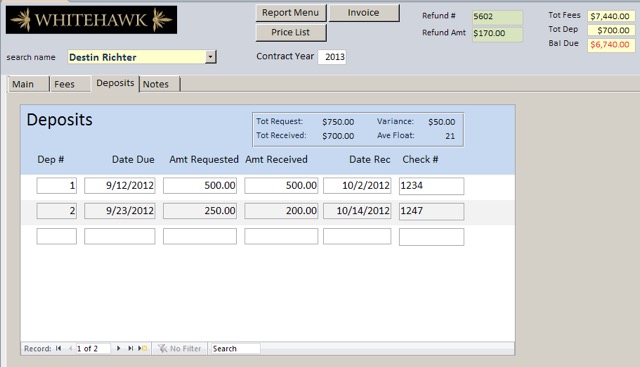Click the Amt Received column header
The width and height of the screenshot is (640, 367).
276,160
